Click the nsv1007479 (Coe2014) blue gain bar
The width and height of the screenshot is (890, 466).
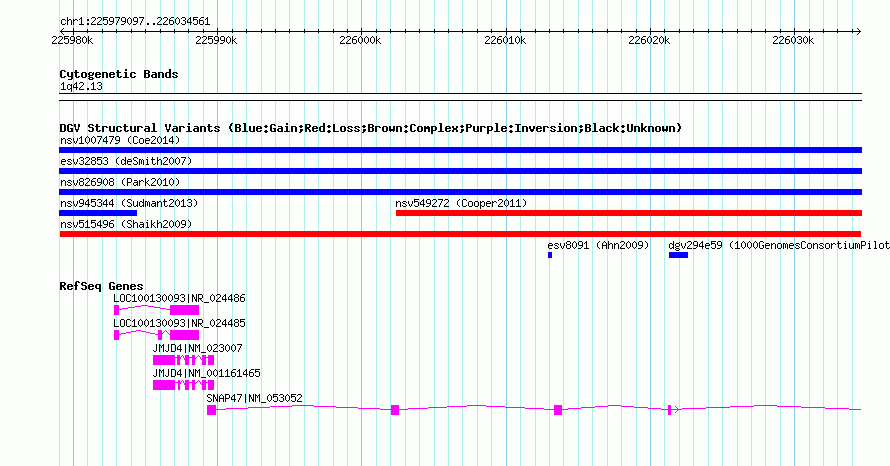pyautogui.click(x=460, y=150)
